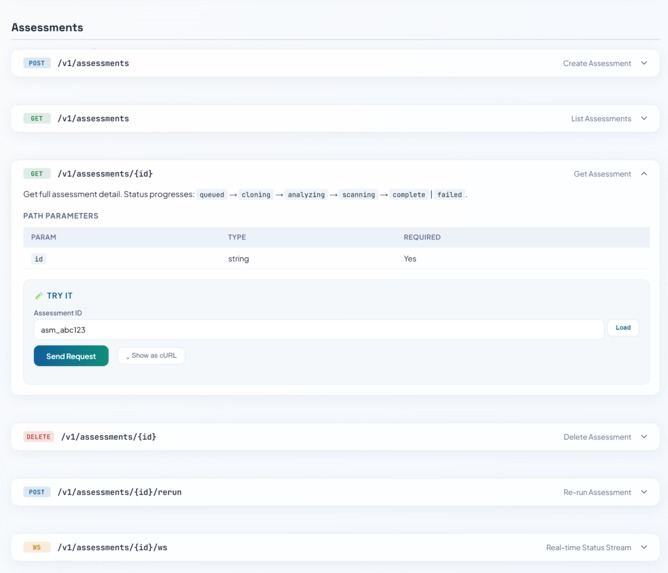
Task: Click the REQUIRED column header
Action: click(422, 237)
